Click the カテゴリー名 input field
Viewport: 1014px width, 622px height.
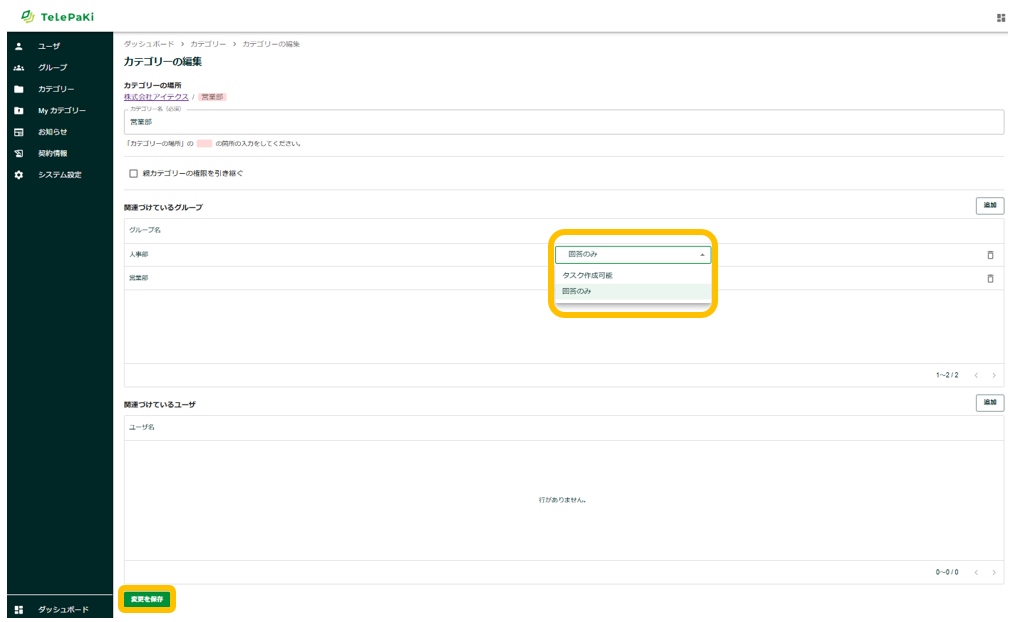coord(563,122)
